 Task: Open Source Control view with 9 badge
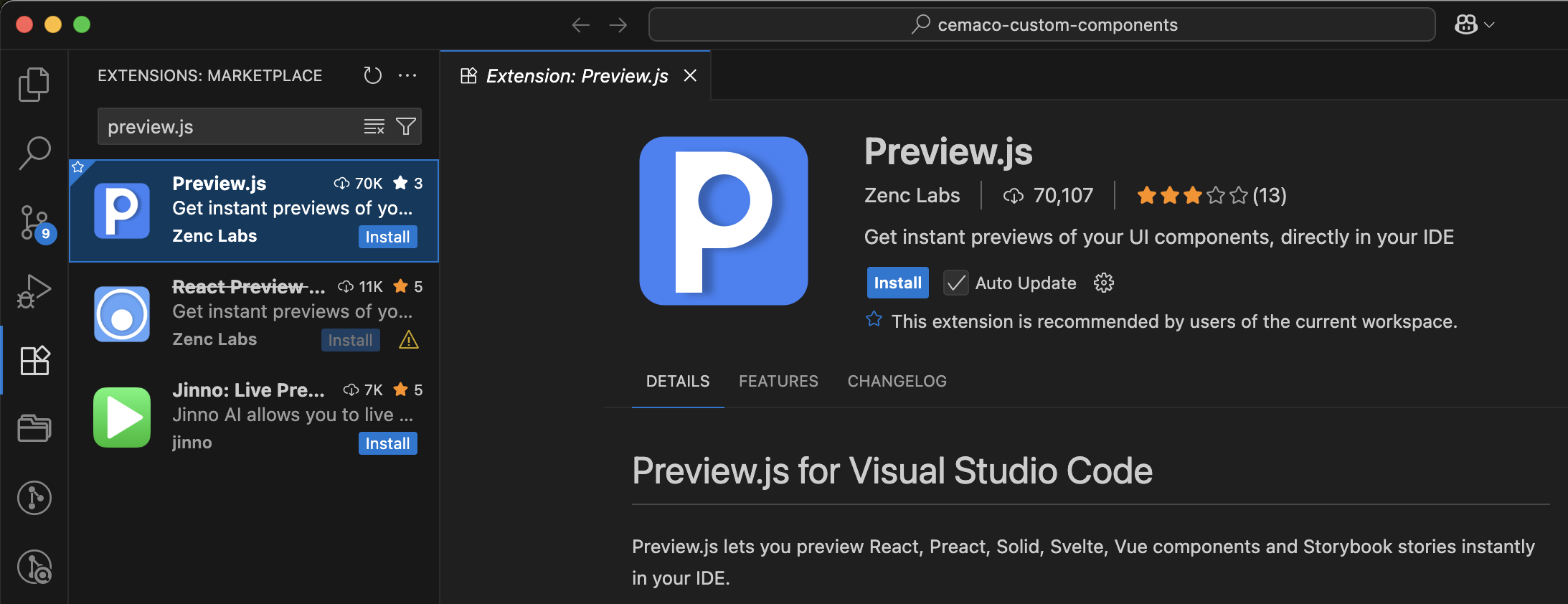tap(36, 224)
